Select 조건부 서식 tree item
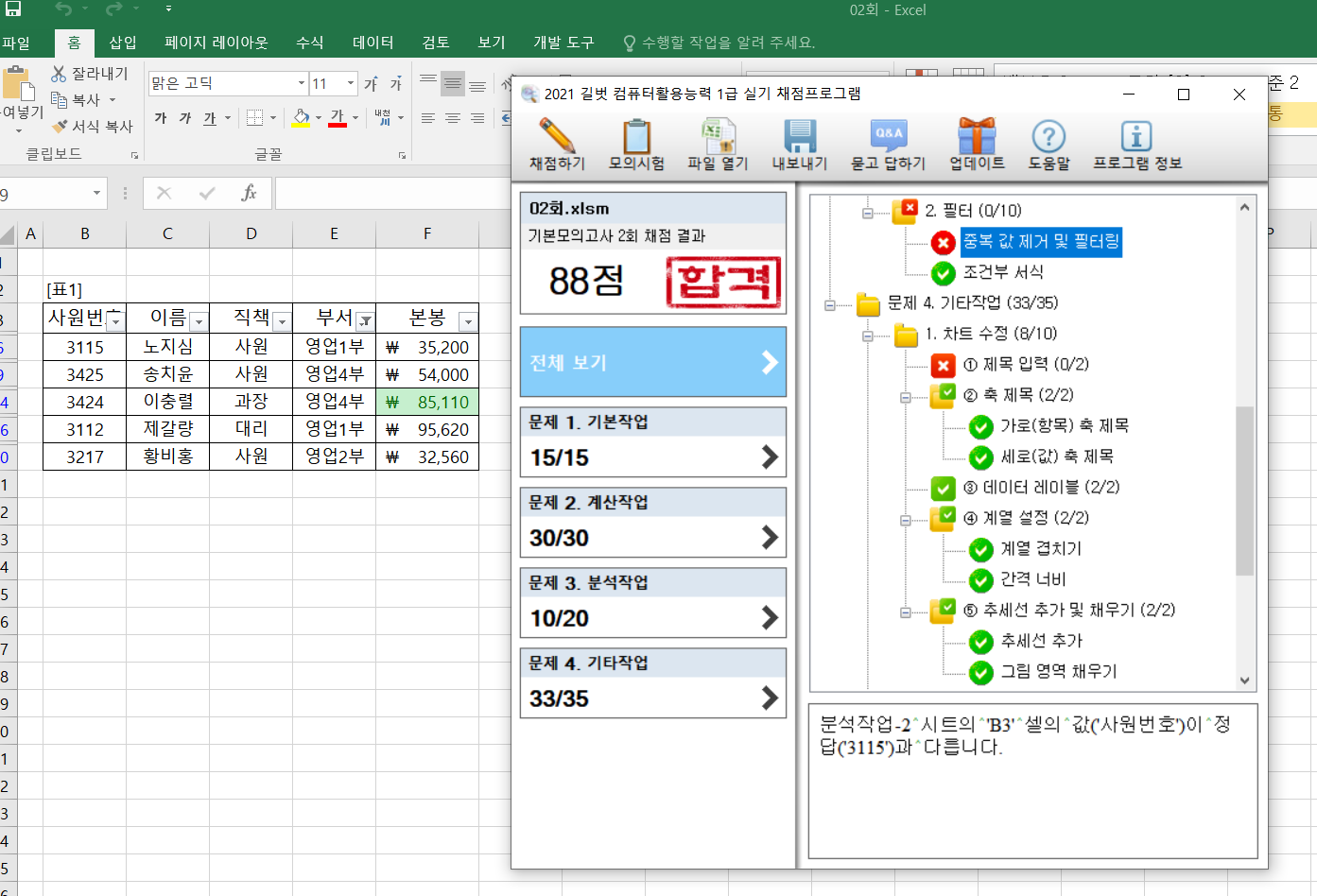 (1002, 272)
